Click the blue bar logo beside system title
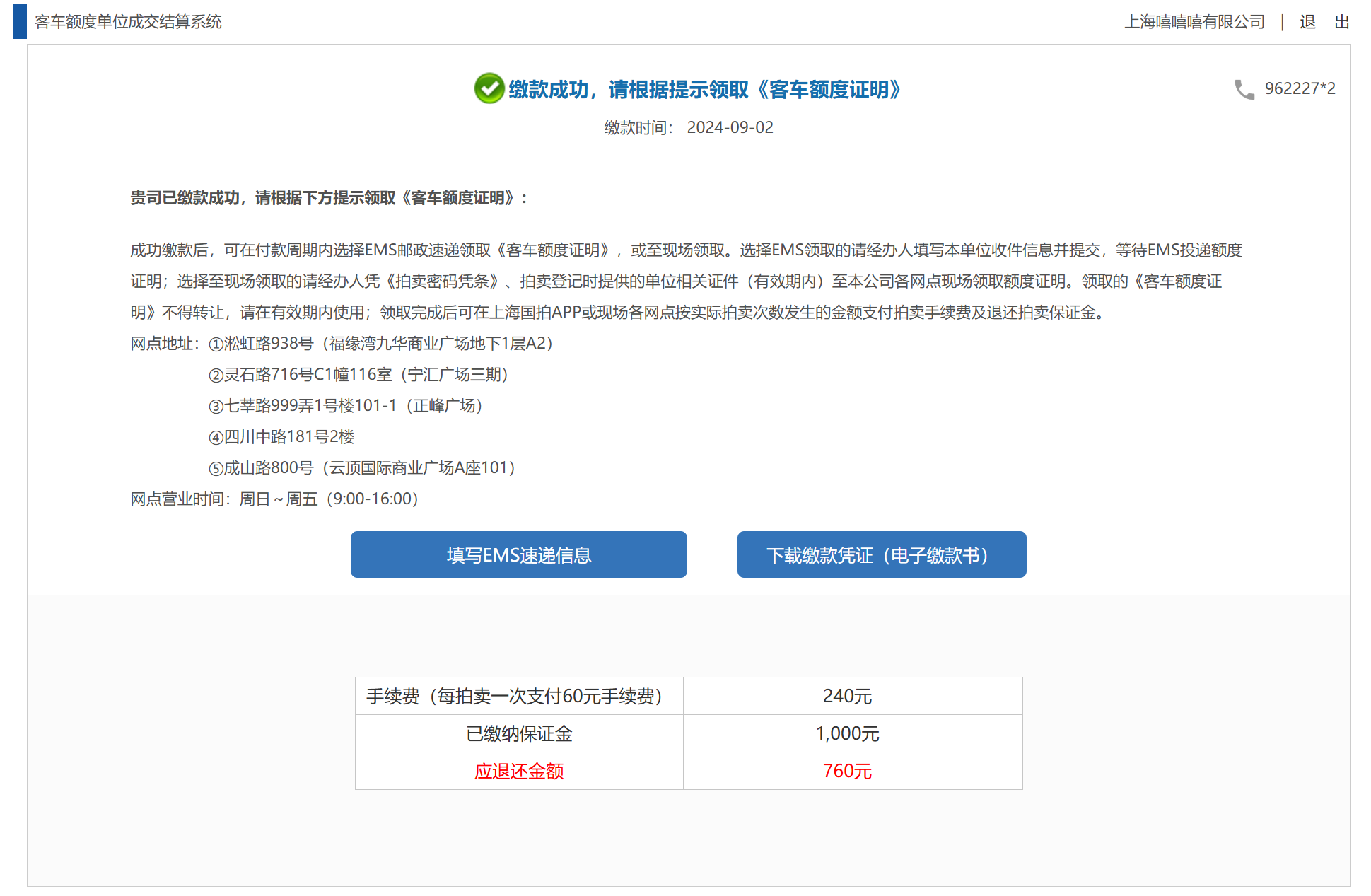The width and height of the screenshot is (1371, 896). [20, 22]
